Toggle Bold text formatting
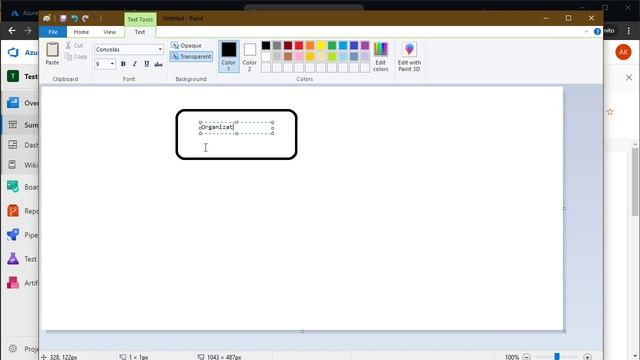The width and height of the screenshot is (640, 360). [123, 64]
